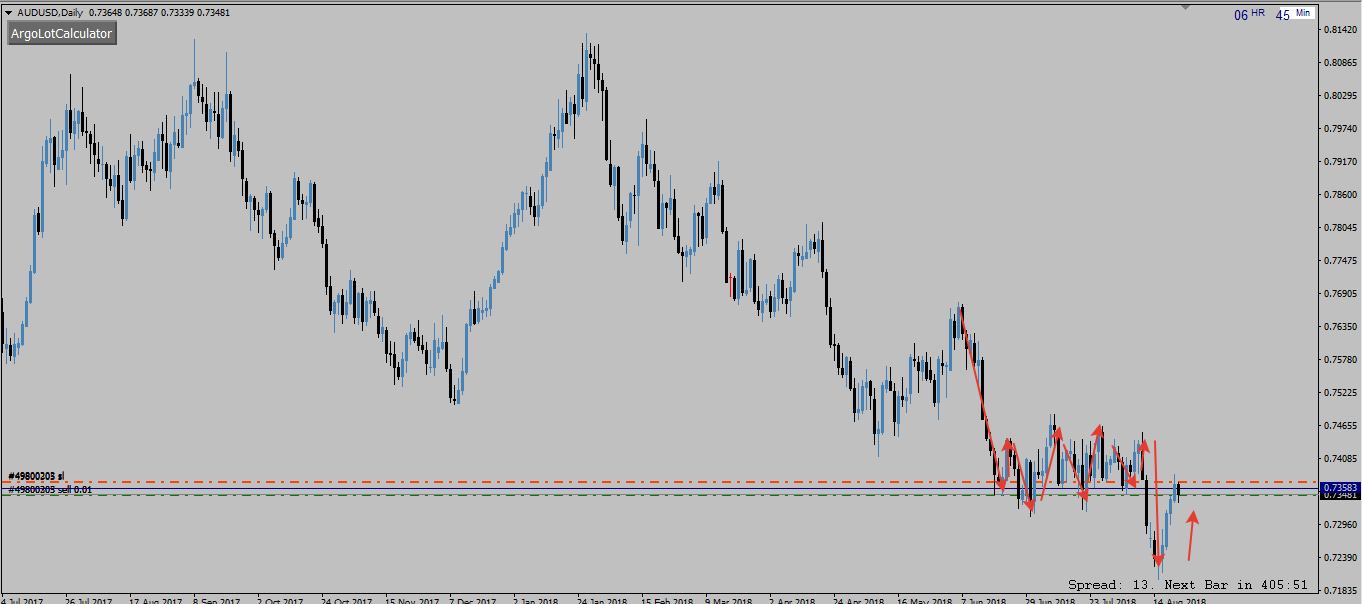
Task: Click the 0.74085 price scale label
Action: click(1340, 459)
